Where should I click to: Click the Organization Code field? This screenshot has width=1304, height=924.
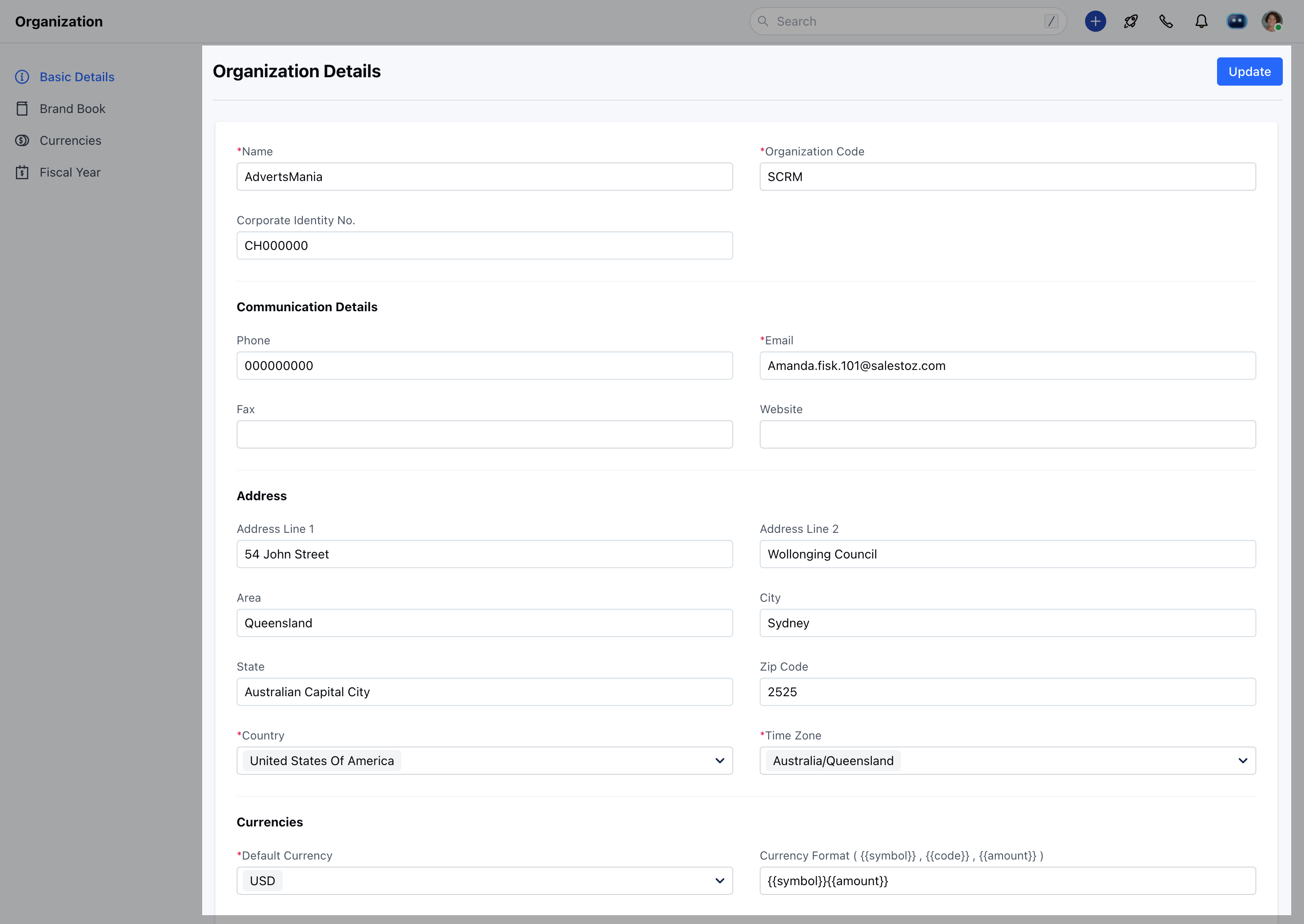coord(1007,177)
